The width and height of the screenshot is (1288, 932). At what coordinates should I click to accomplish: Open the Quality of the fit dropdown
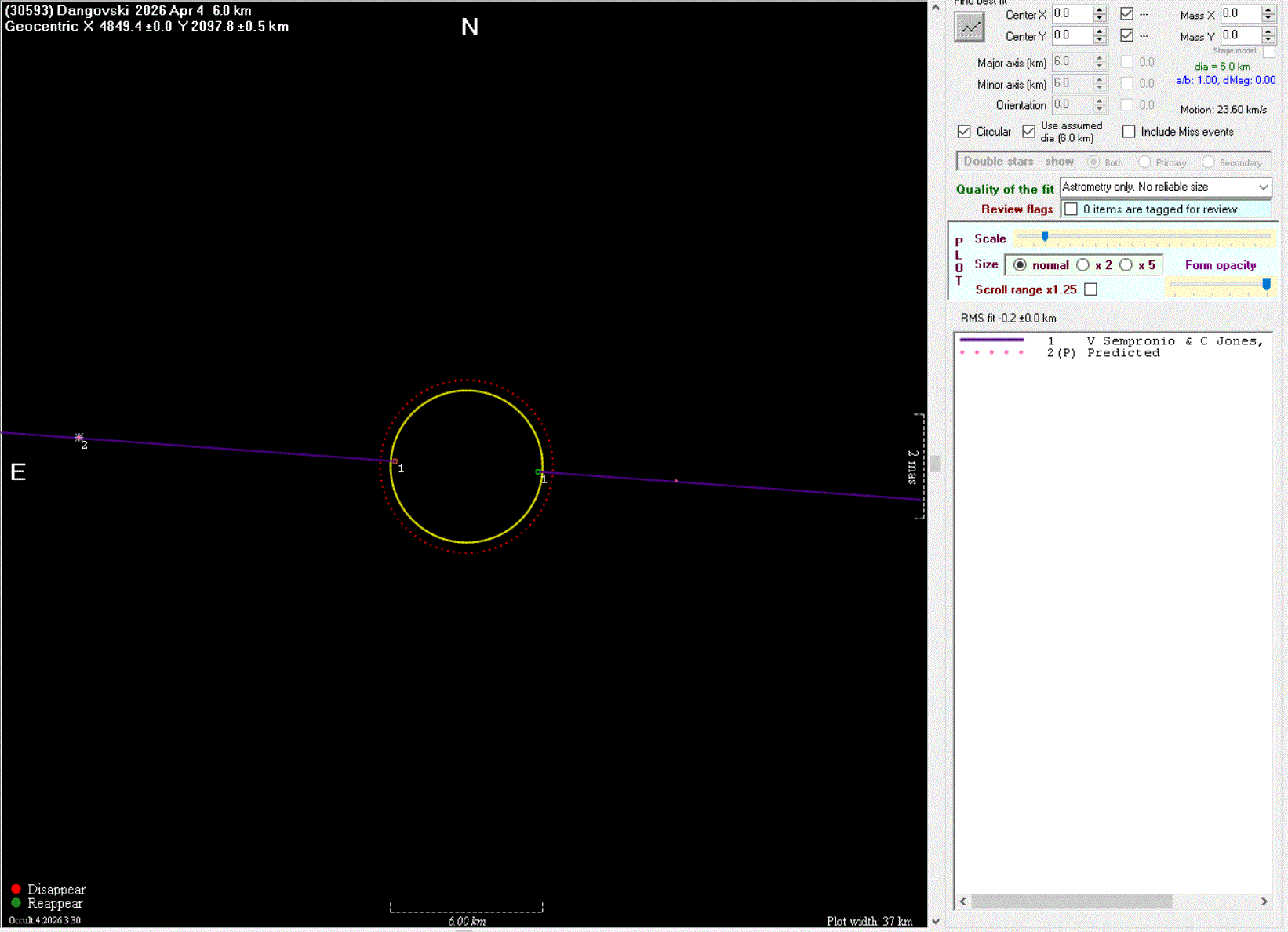click(1263, 187)
